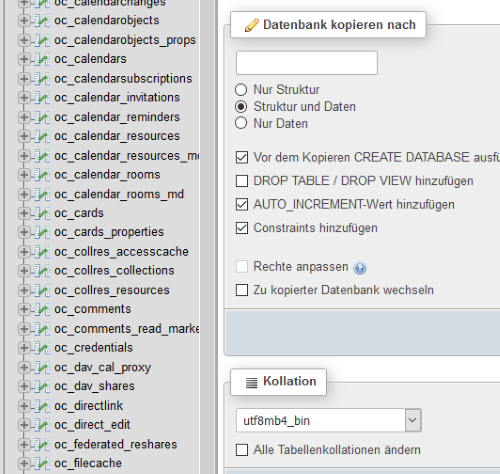Viewport: 500px width, 474px height.
Task: Click table icon beside oc_collres_accesscache
Action: 42,252
